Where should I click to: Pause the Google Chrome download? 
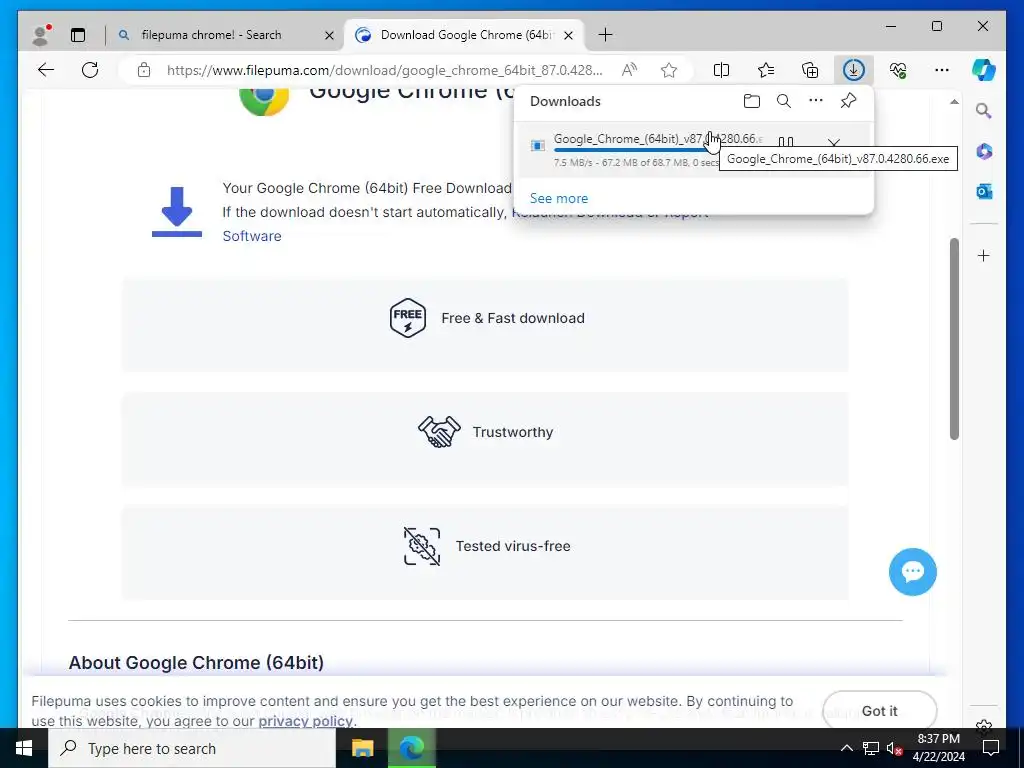(786, 142)
